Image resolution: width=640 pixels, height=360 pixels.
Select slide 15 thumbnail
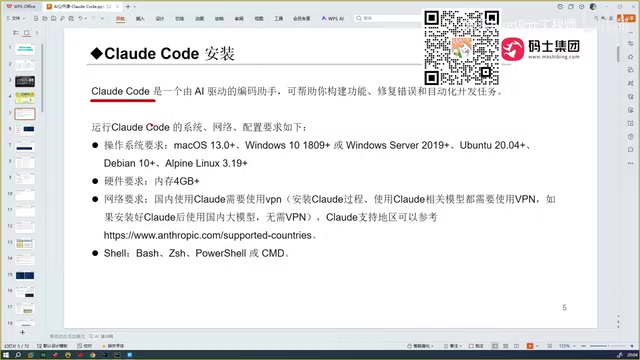coord(25,276)
